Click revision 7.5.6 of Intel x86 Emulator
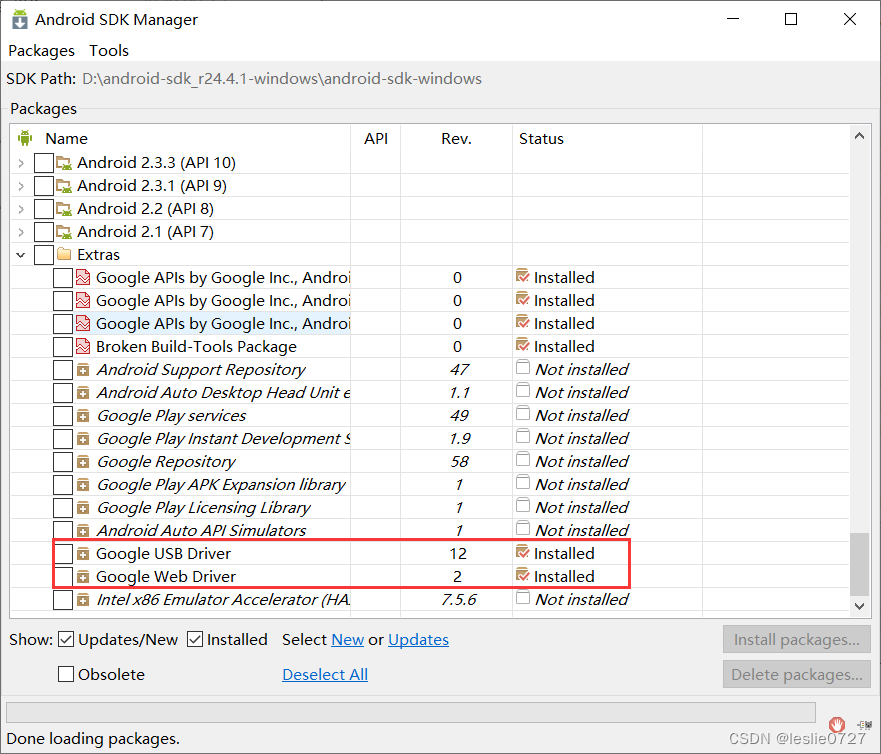Viewport: 881px width, 754px height. click(458, 599)
